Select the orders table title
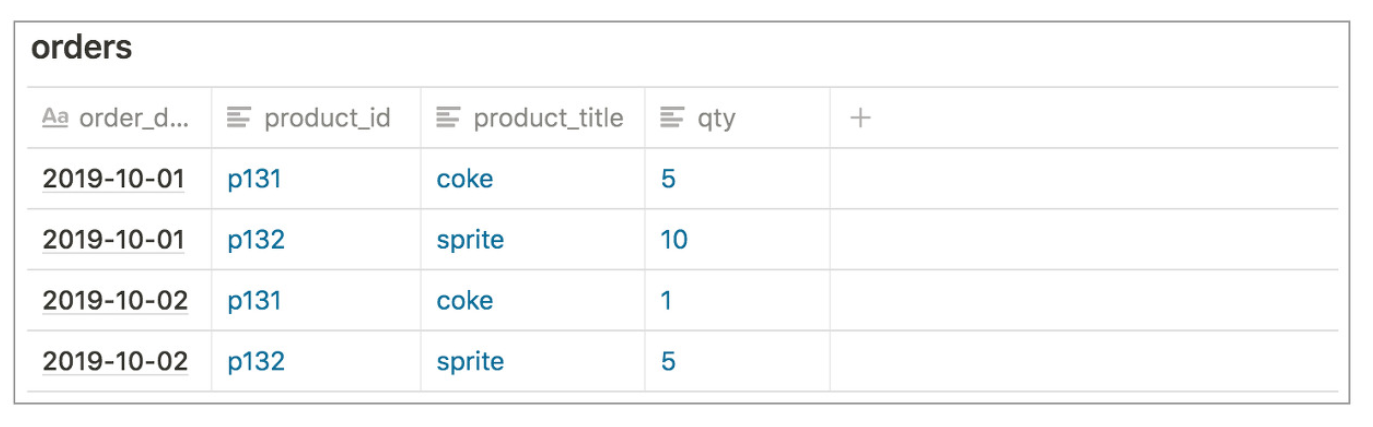 [82, 47]
